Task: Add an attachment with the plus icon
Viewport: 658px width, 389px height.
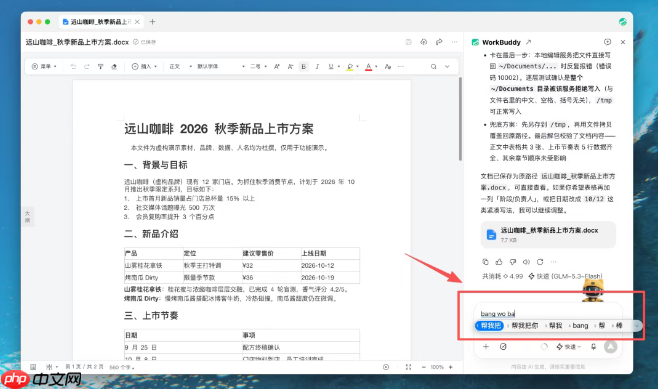Action: (x=486, y=347)
